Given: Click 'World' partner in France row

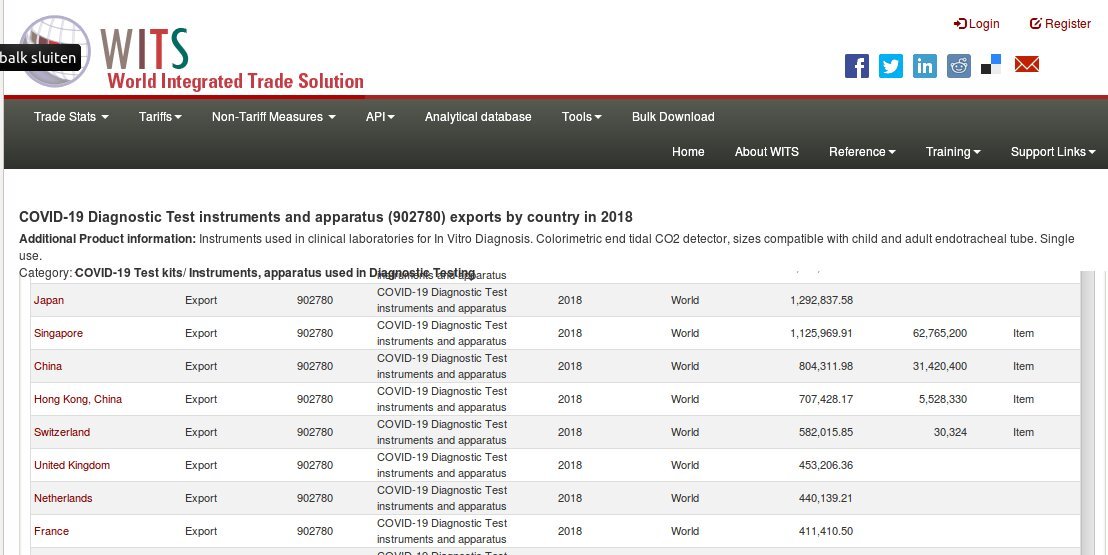Looking at the screenshot, I should 685,531.
